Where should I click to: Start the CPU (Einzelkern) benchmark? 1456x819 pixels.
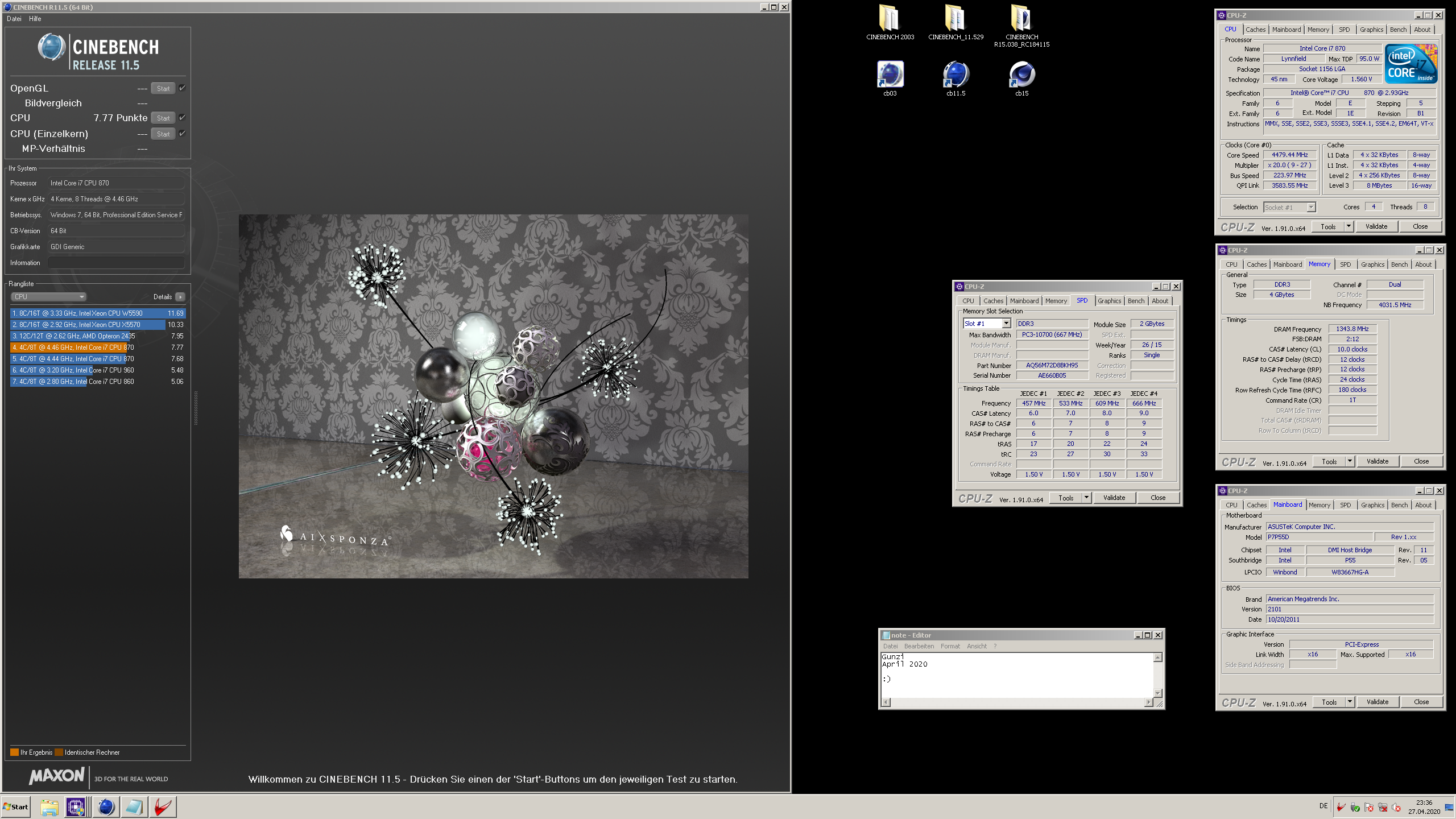[163, 134]
